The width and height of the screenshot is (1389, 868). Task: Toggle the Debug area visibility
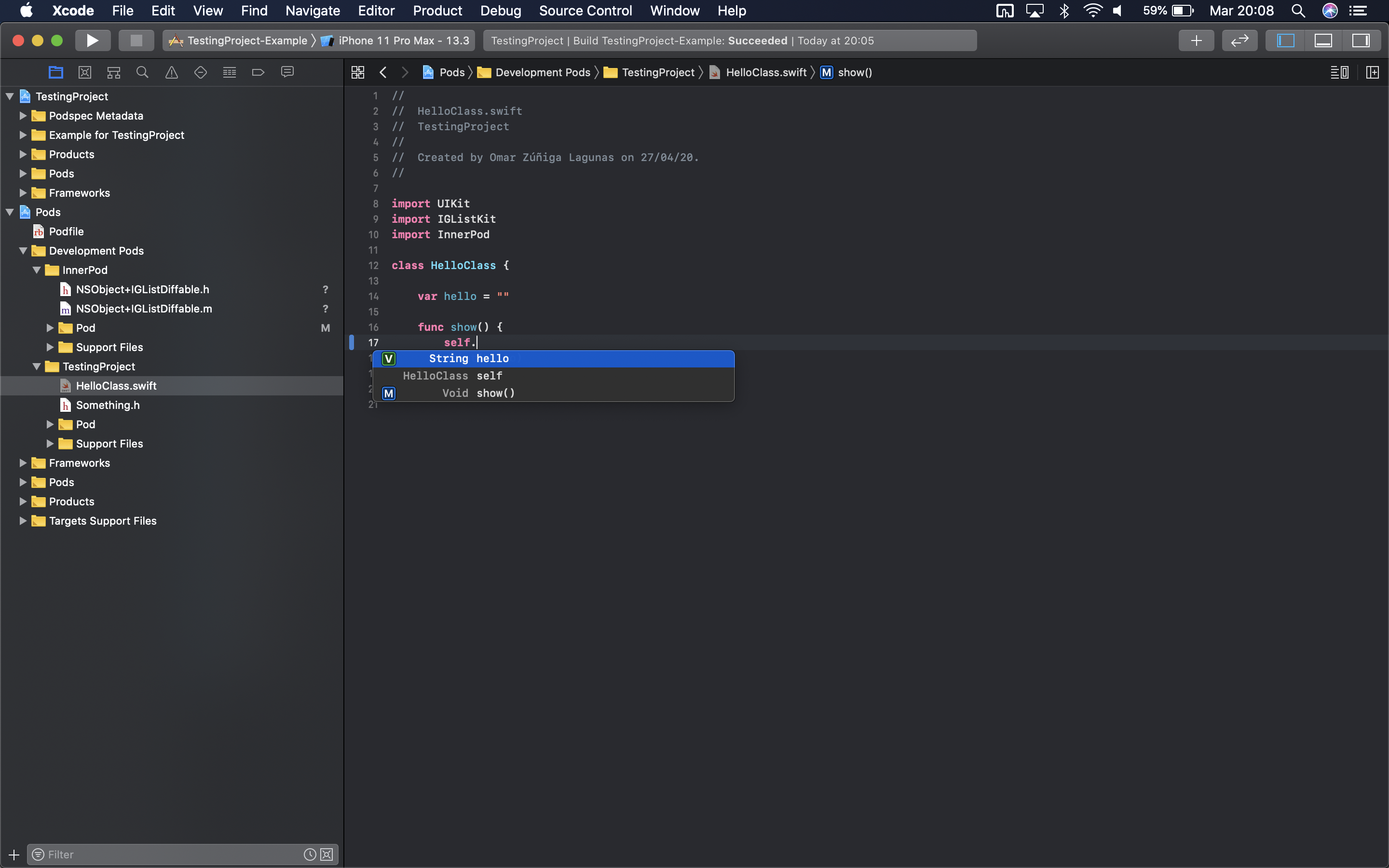point(1323,41)
